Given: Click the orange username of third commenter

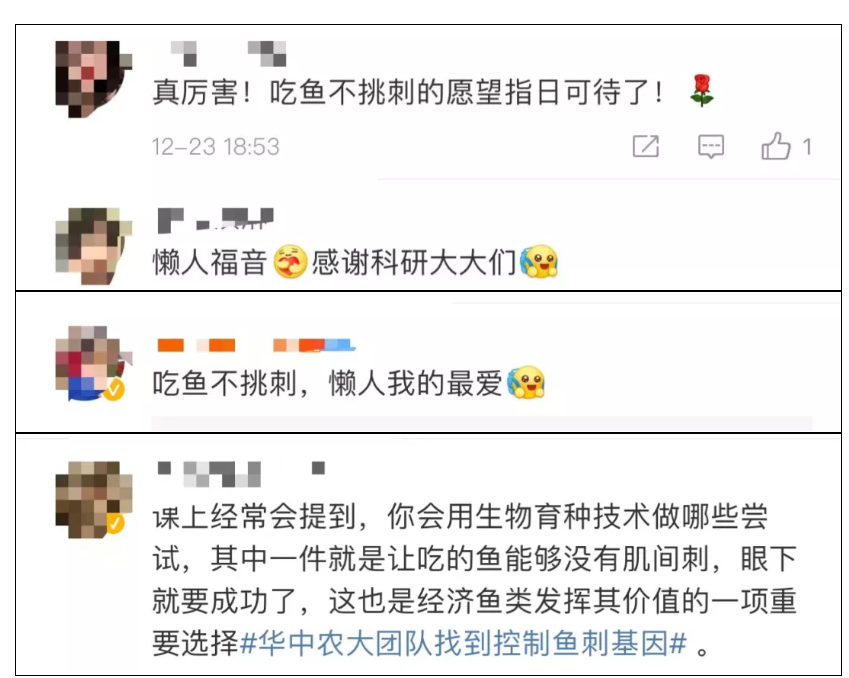Looking at the screenshot, I should (x=257, y=345).
